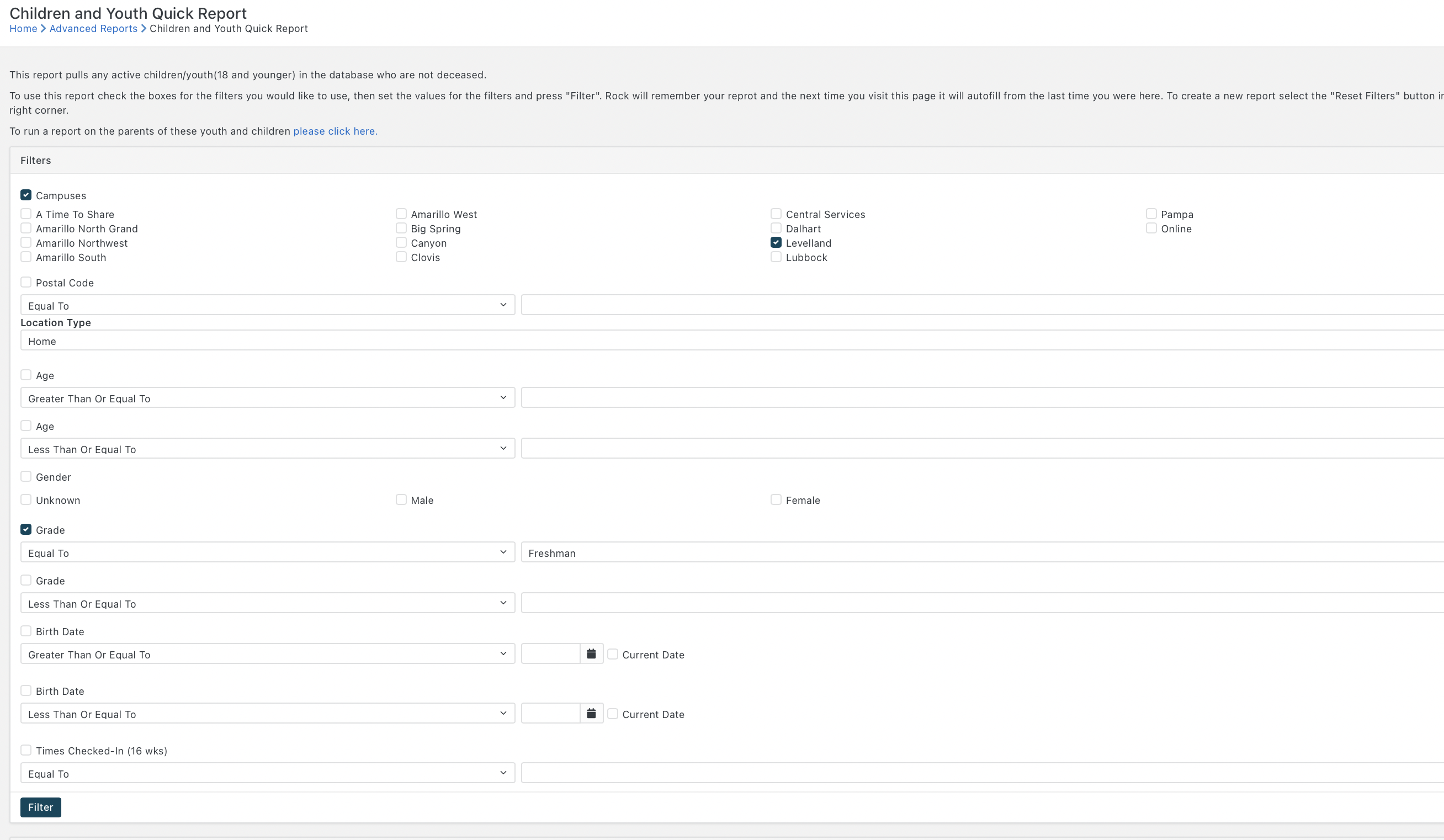Go to Home in the breadcrumb
1444x840 pixels.
pos(24,29)
